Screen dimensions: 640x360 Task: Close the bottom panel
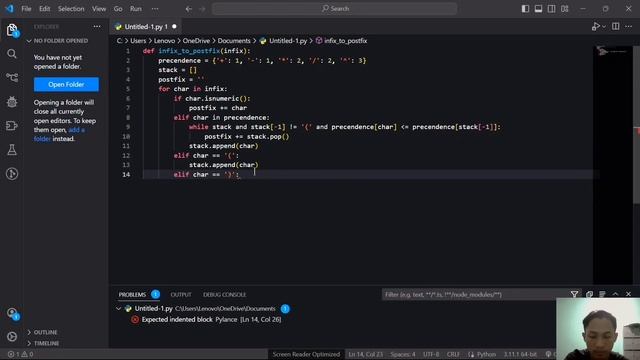pyautogui.click(x=629, y=294)
